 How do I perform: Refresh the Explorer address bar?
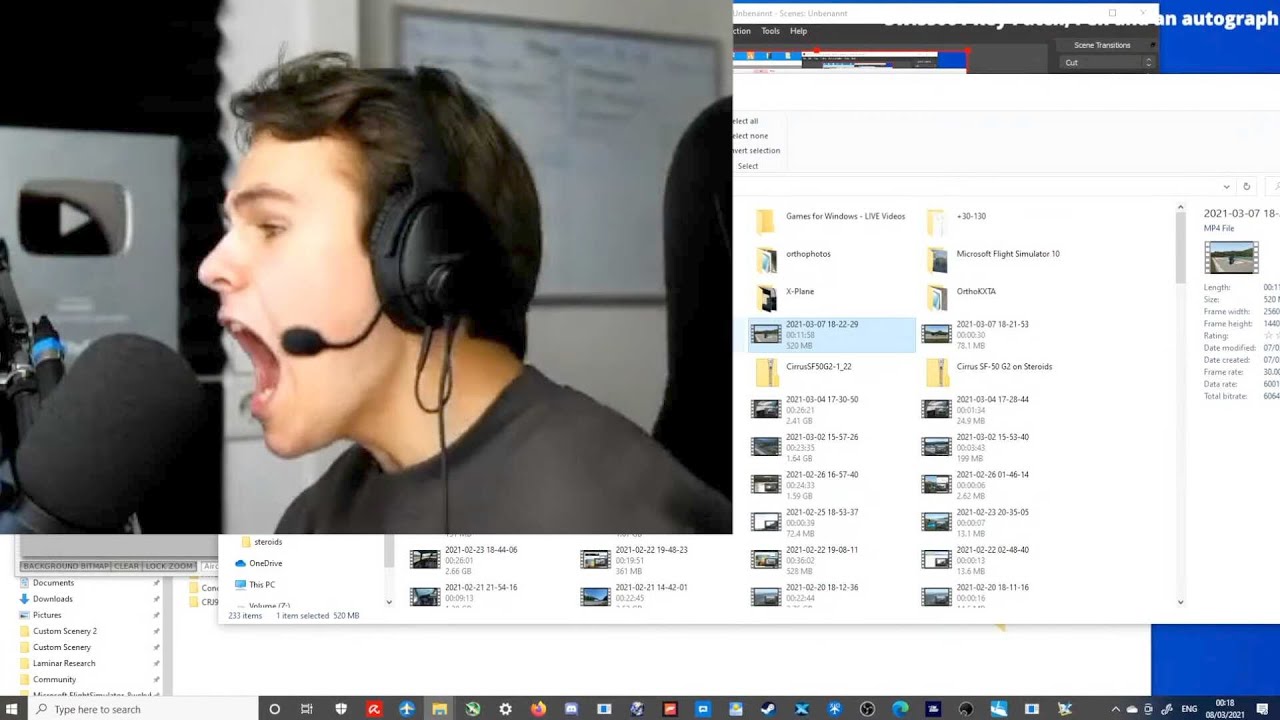point(1246,186)
